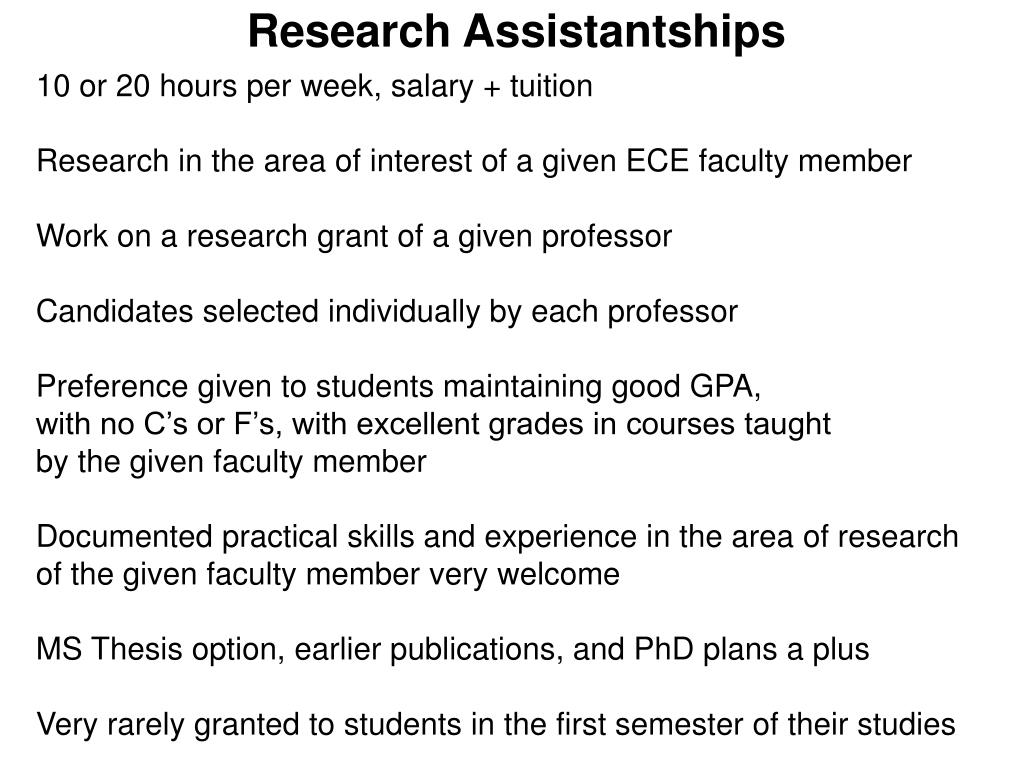Click the ECE faculty member research line
This screenshot has width=1024, height=768.
474,162
